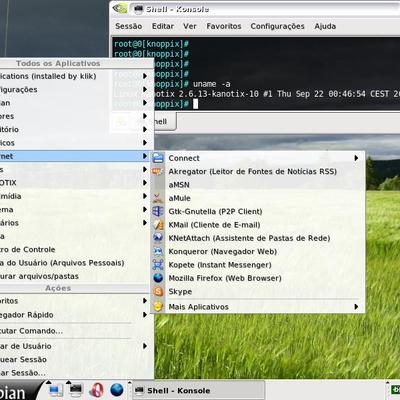Select Fechar Sessão... entry
This screenshot has width=400, height=400.
(76, 373)
